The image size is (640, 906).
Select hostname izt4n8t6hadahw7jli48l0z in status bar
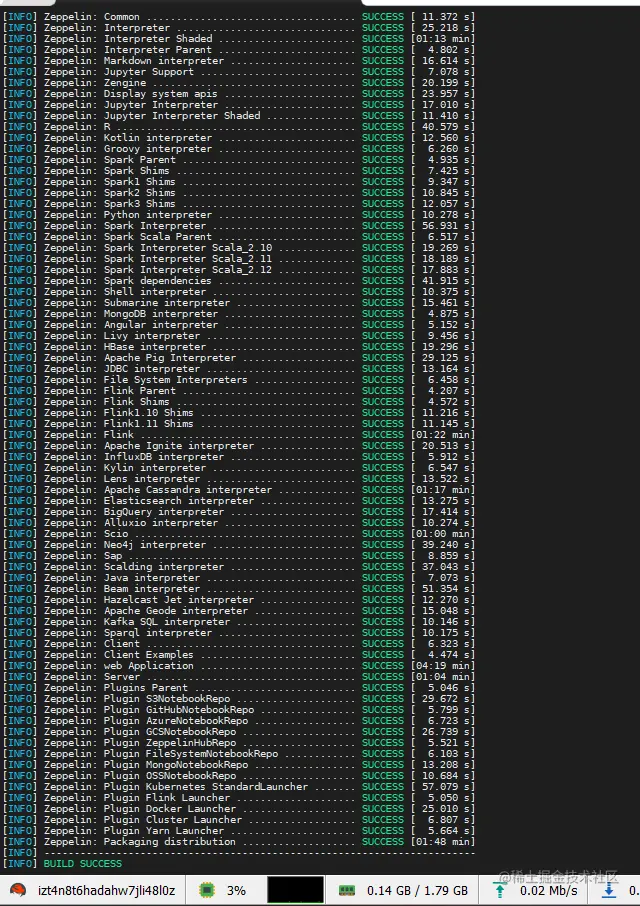107,890
